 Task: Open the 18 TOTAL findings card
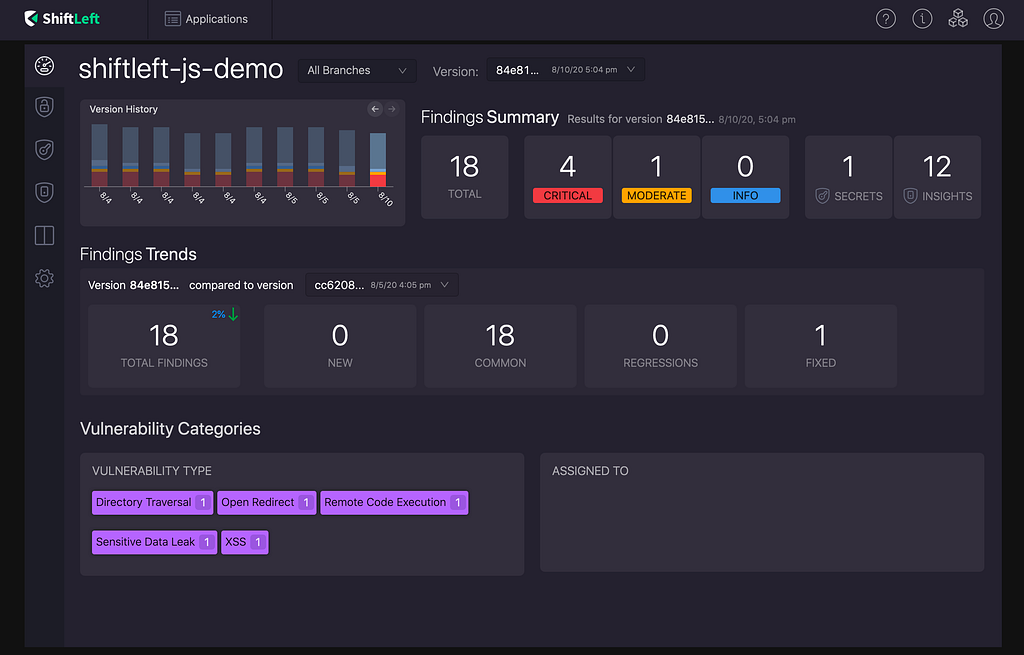[464, 177]
